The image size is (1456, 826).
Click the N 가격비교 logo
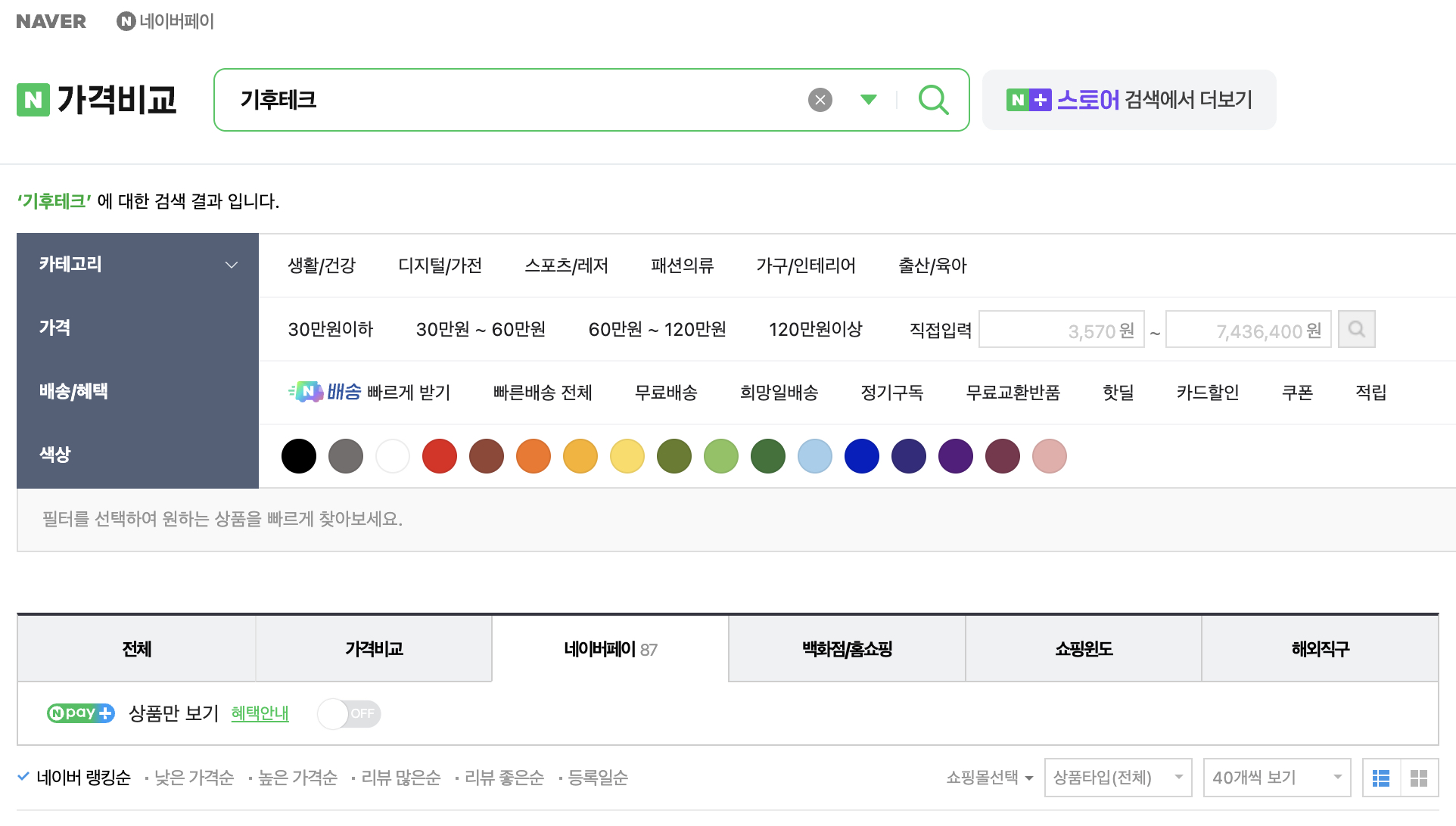point(97,100)
